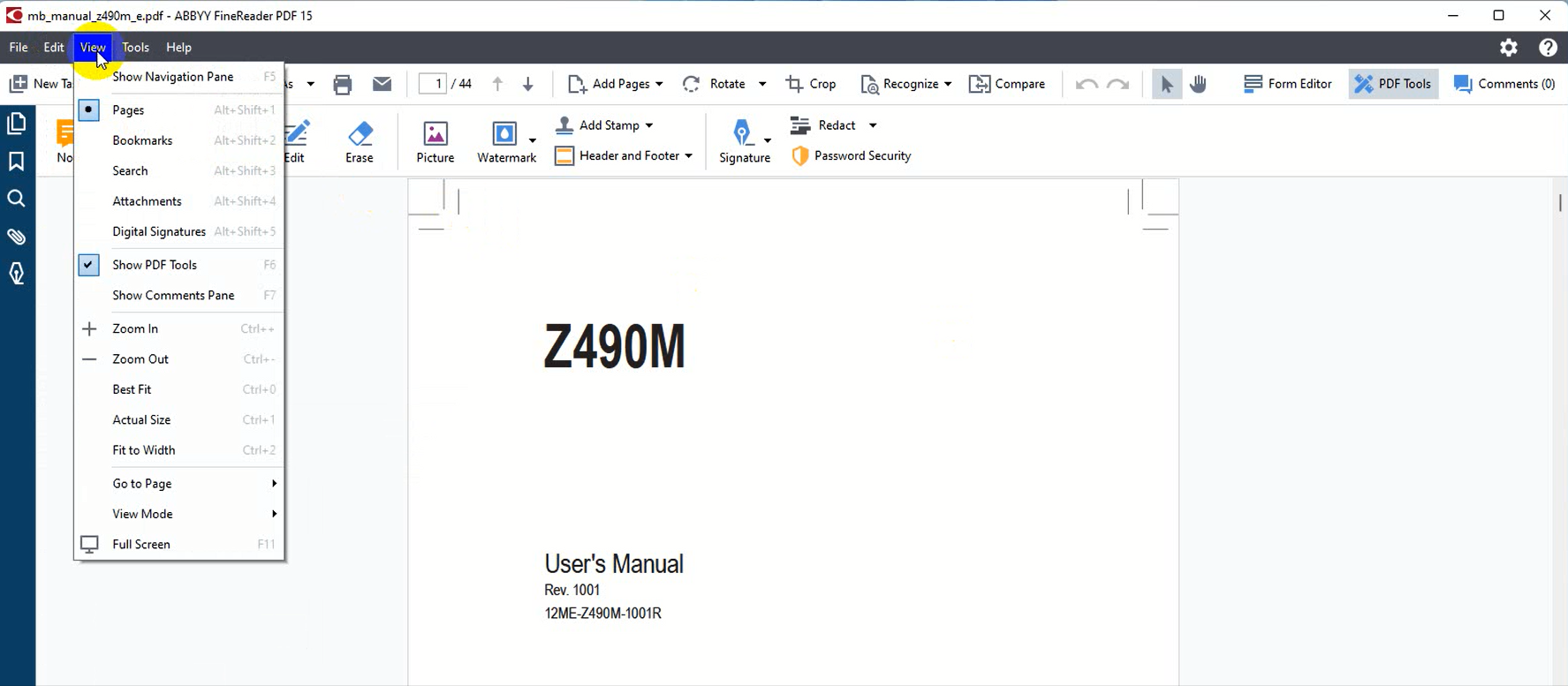Click the Compare button

pyautogui.click(x=1007, y=84)
